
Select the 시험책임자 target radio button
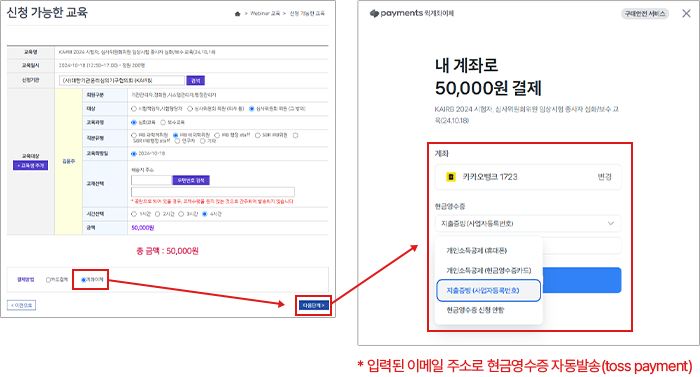click(133, 109)
